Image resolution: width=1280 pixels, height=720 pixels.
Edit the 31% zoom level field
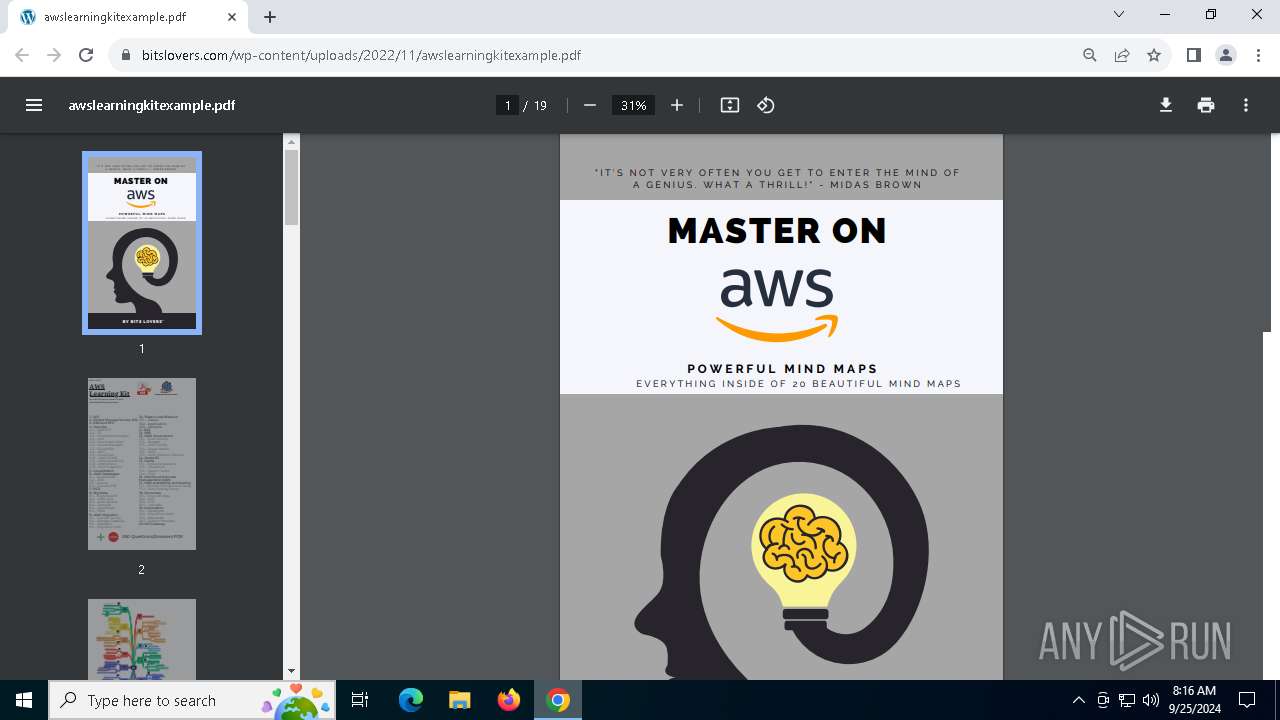(633, 105)
